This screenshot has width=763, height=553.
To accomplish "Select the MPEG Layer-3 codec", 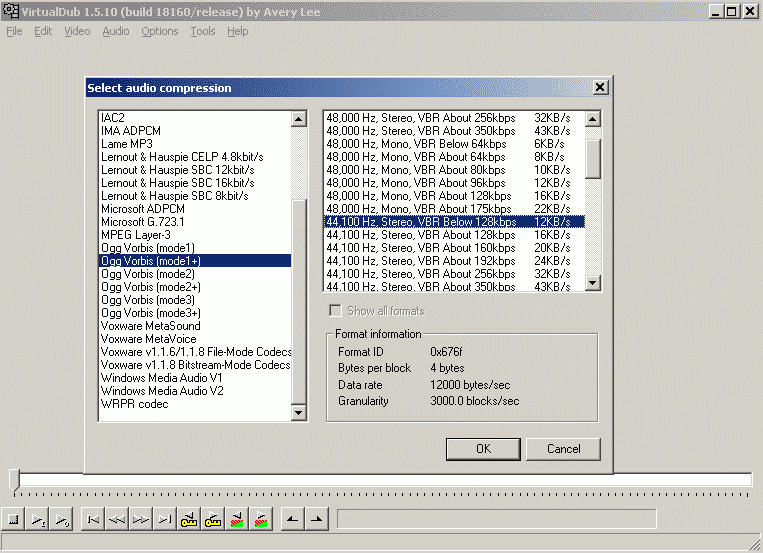I will pos(195,235).
